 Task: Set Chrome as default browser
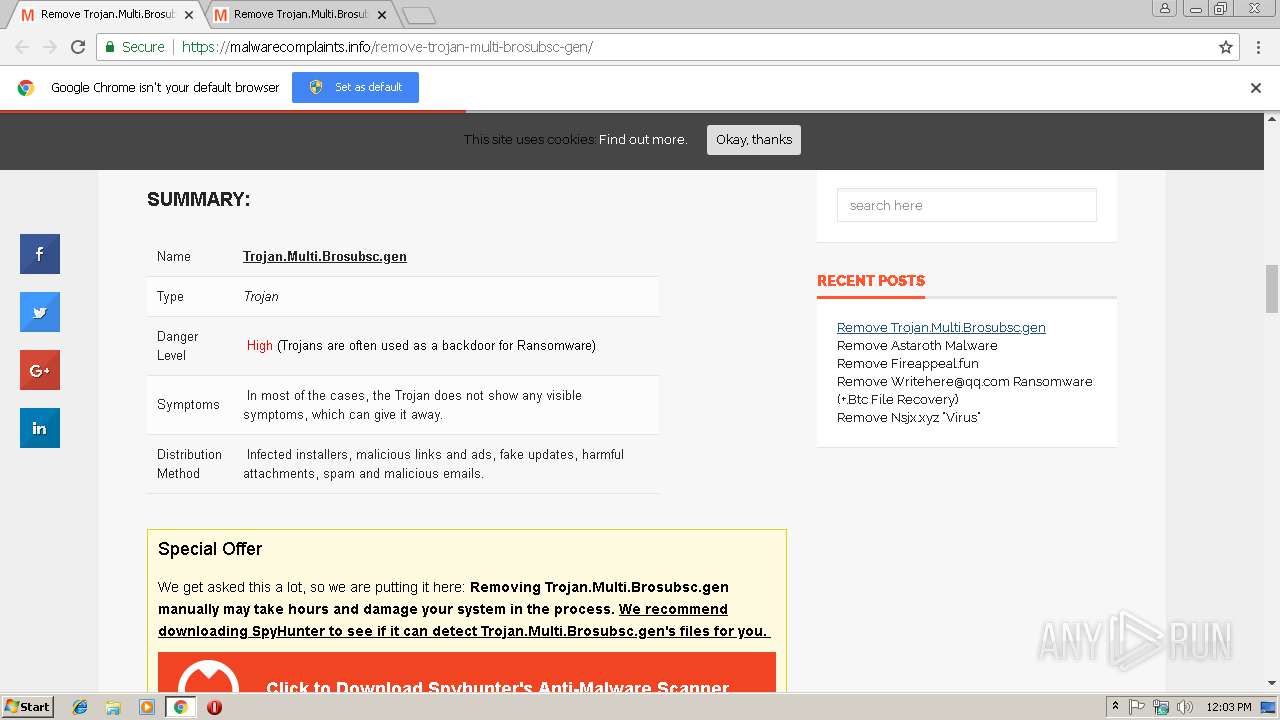click(355, 87)
